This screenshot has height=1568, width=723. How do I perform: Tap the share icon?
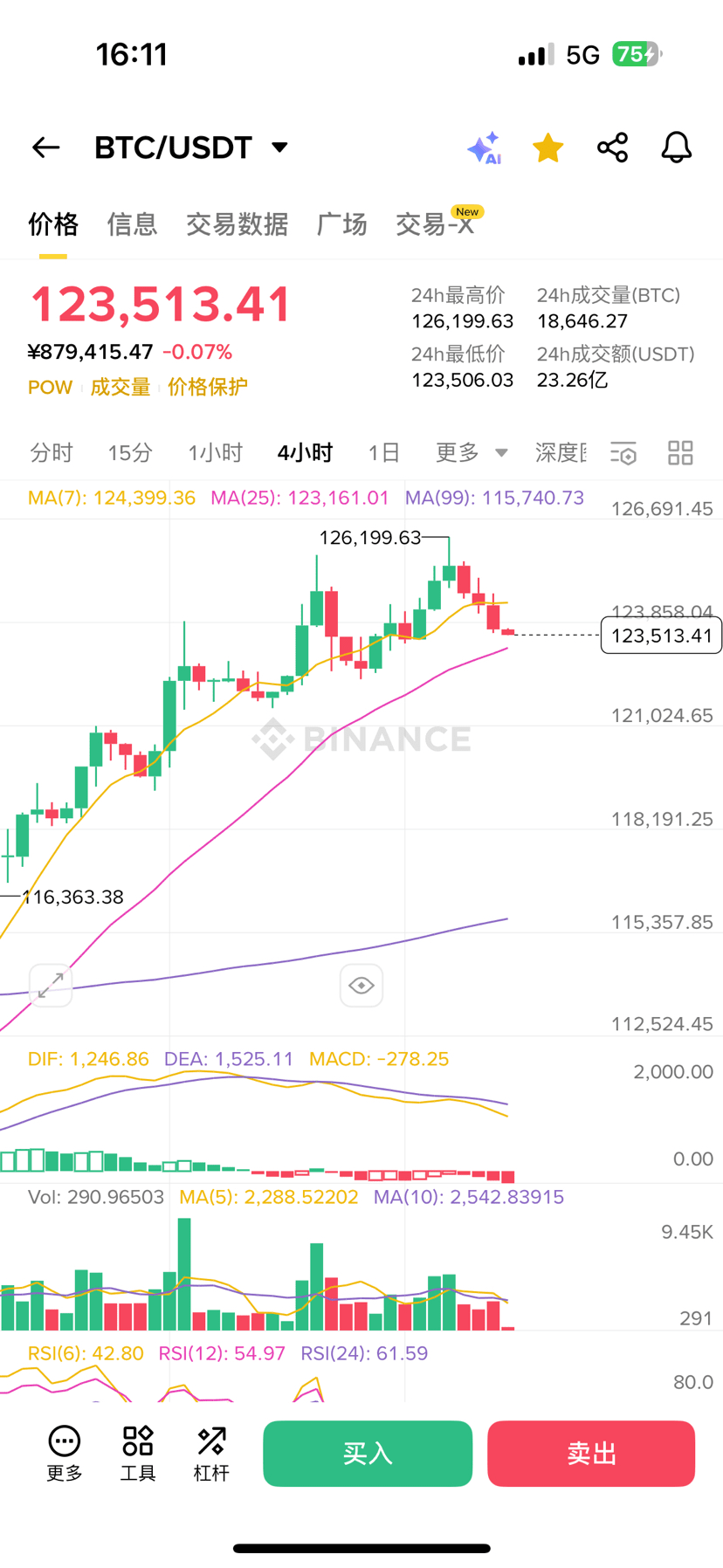point(612,148)
